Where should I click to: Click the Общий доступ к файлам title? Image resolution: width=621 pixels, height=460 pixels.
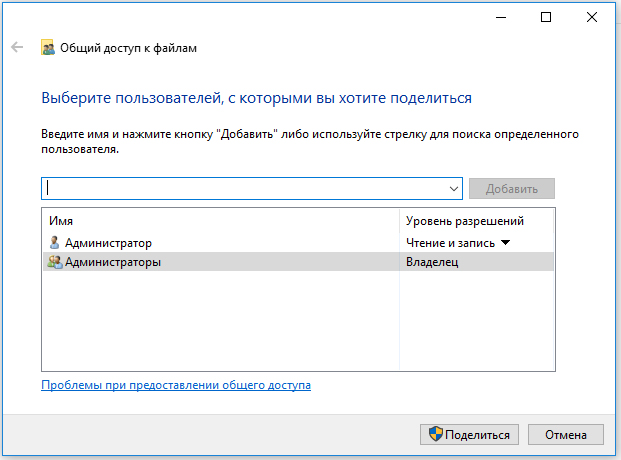pos(128,48)
